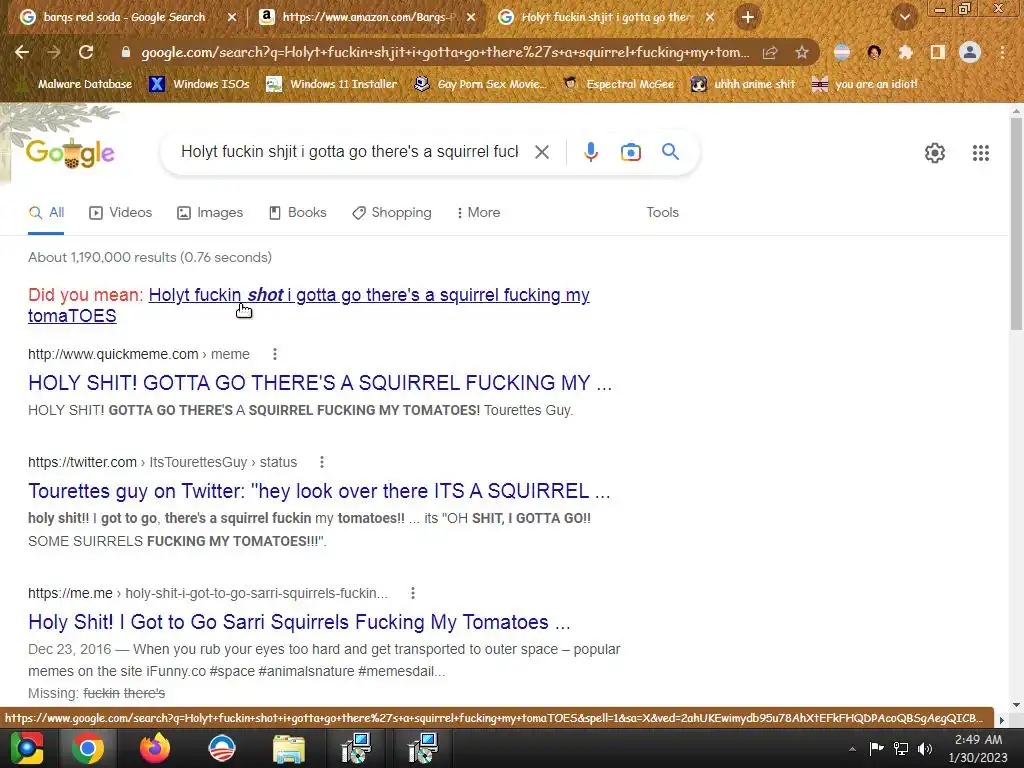
Task: Open the Holy Shit Sarri Squirrels result
Action: pyautogui.click(x=299, y=622)
